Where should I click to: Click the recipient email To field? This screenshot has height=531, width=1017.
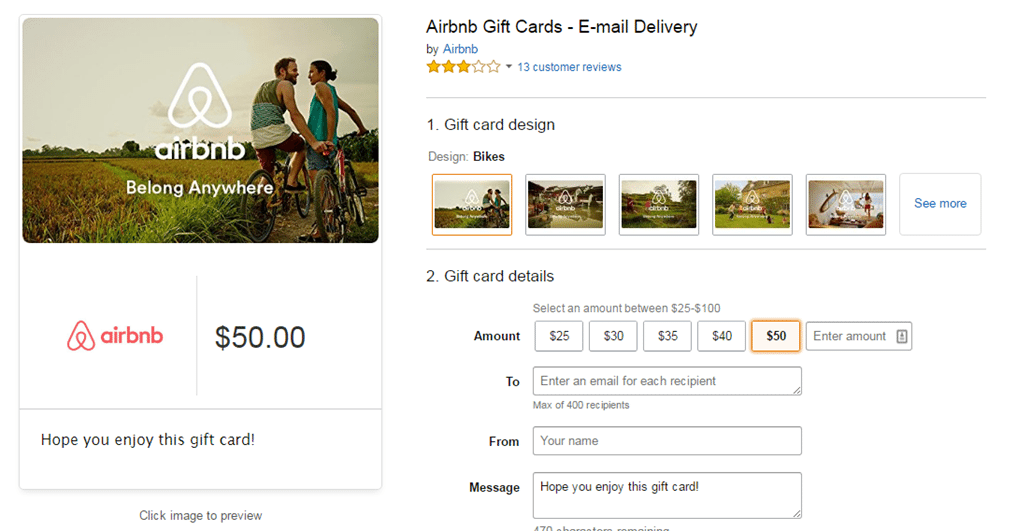pos(667,381)
